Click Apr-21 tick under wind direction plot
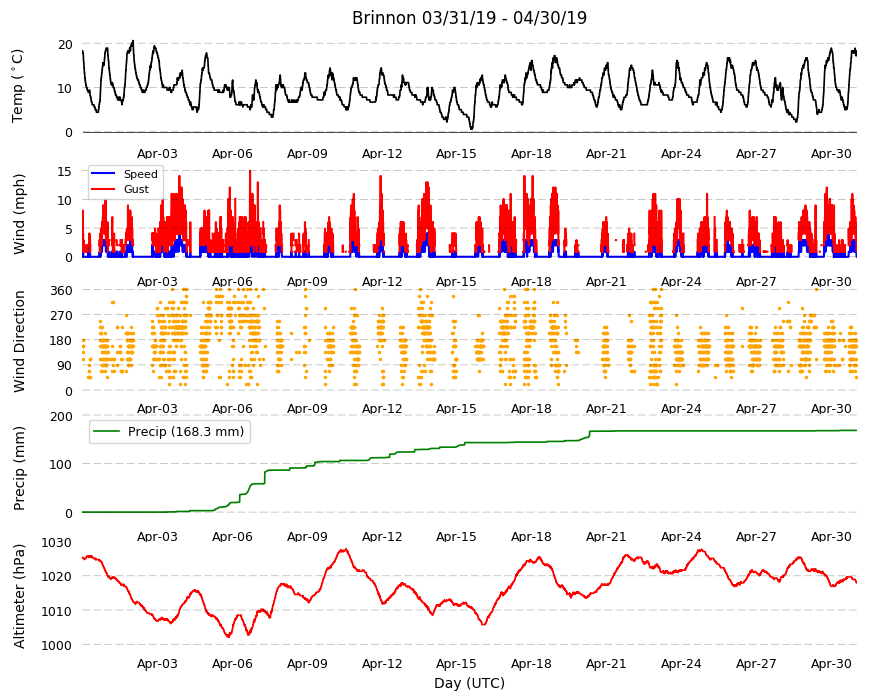 [606, 408]
